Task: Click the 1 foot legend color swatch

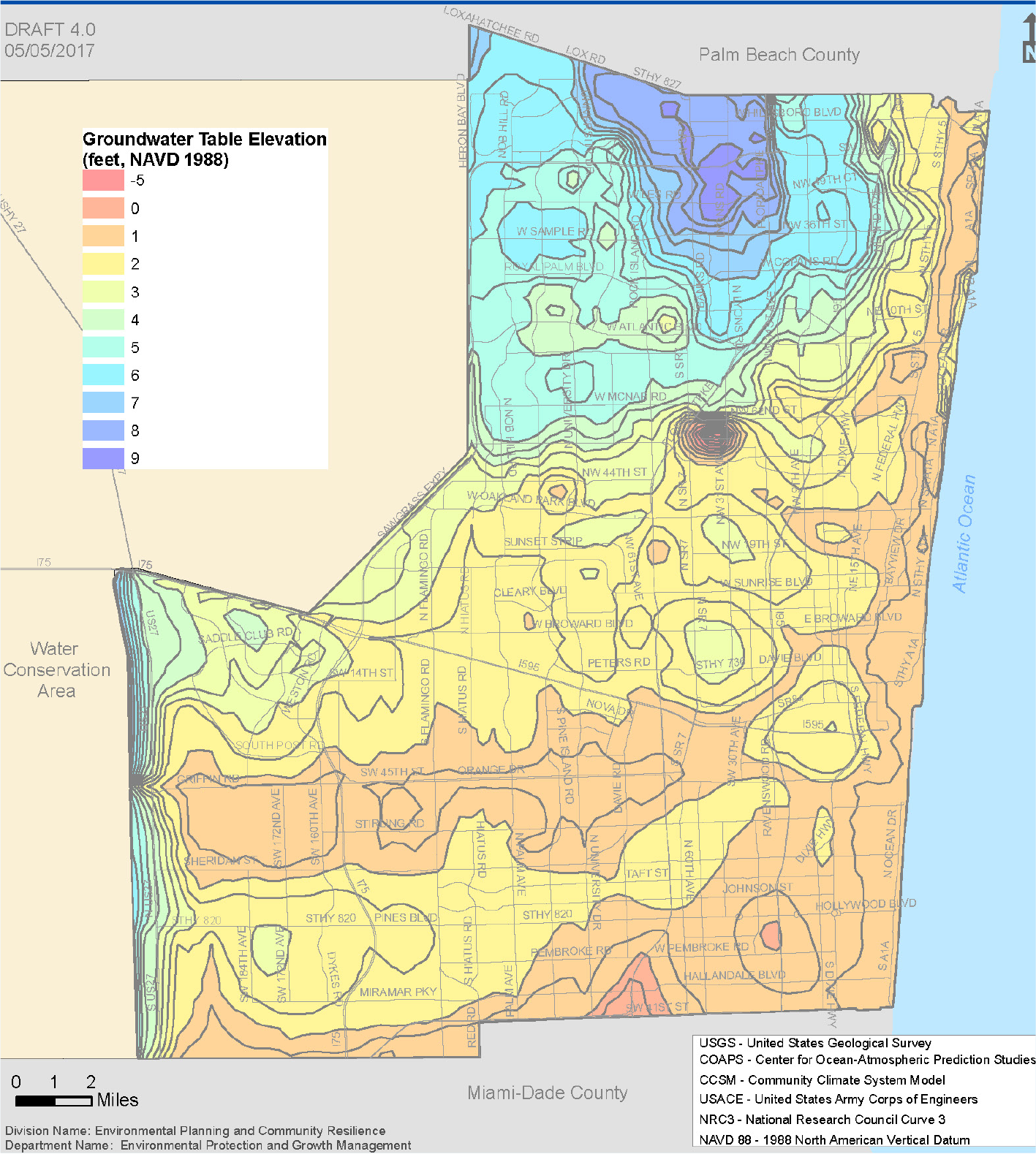Action: [103, 236]
